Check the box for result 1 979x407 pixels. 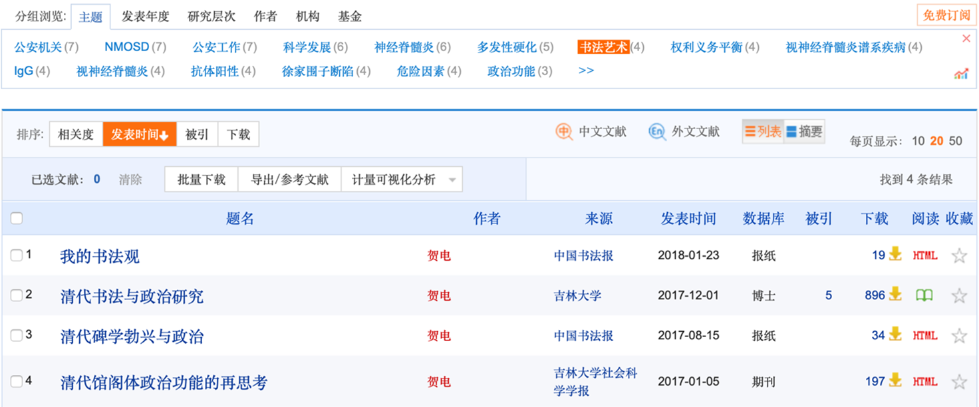16,255
